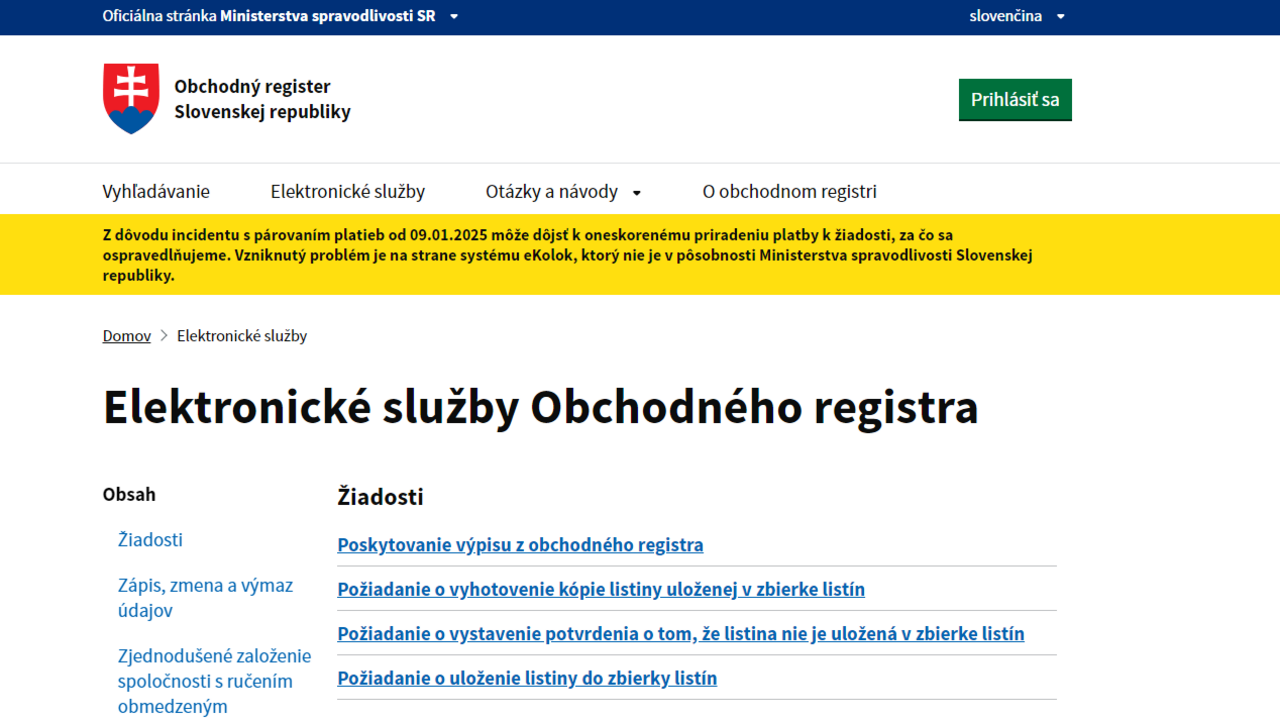This screenshot has height=720, width=1280.
Task: Click the Domov breadcrumb link
Action: click(126, 336)
